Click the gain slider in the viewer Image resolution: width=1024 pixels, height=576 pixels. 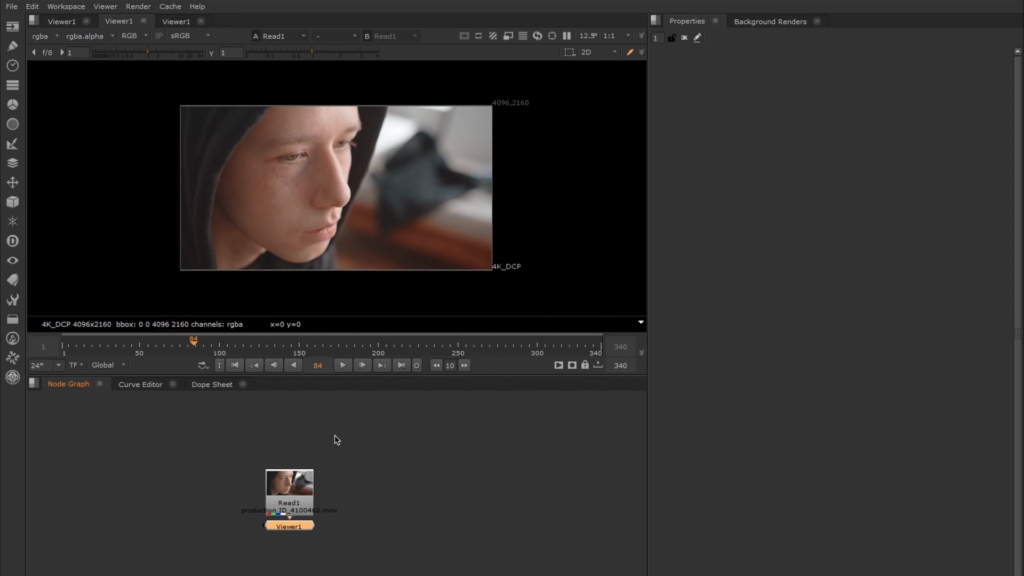(x=148, y=53)
